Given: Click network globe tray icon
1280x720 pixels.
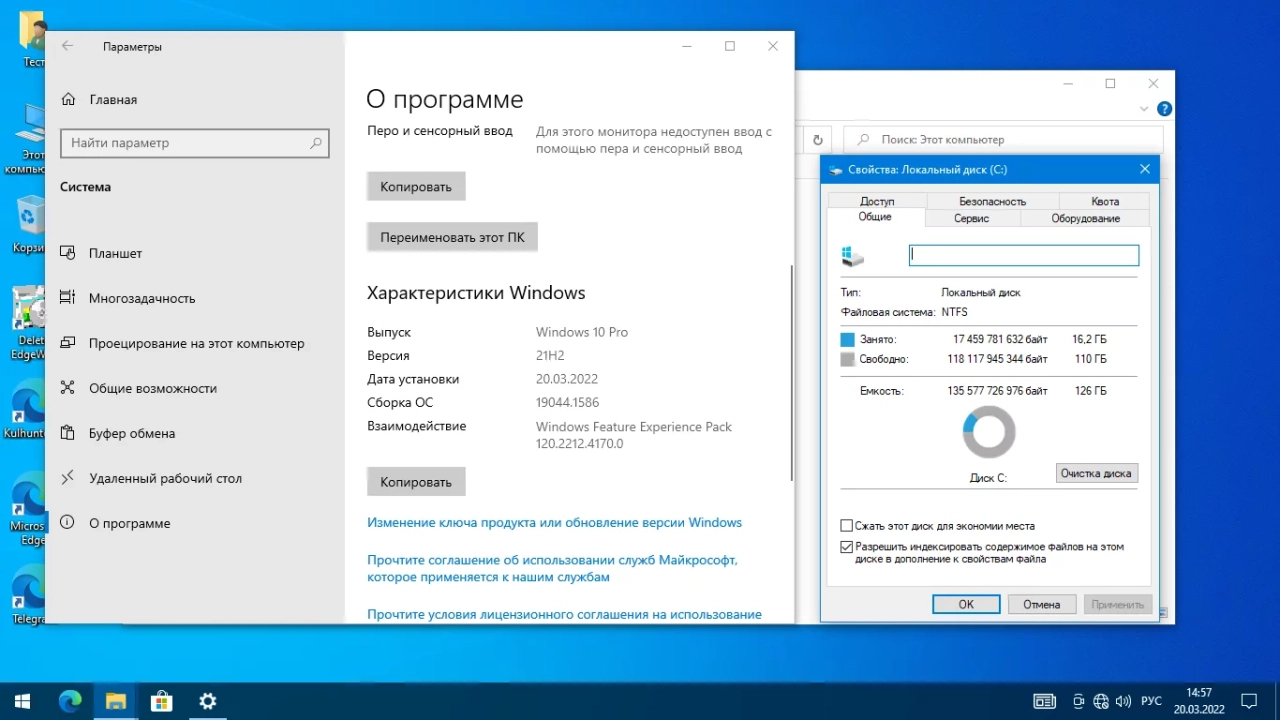Looking at the screenshot, I should (x=1101, y=701).
